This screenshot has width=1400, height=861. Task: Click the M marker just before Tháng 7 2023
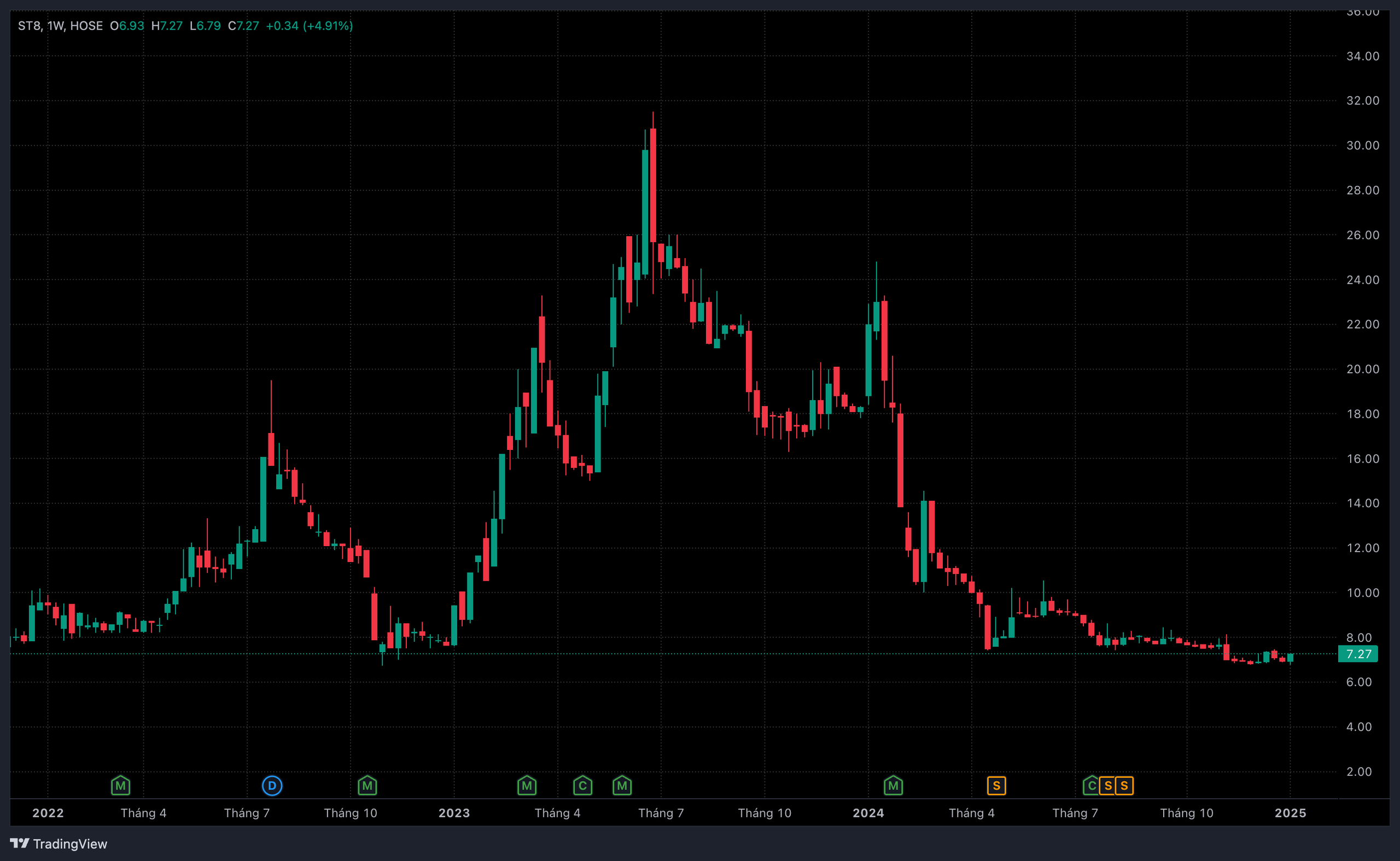click(622, 786)
